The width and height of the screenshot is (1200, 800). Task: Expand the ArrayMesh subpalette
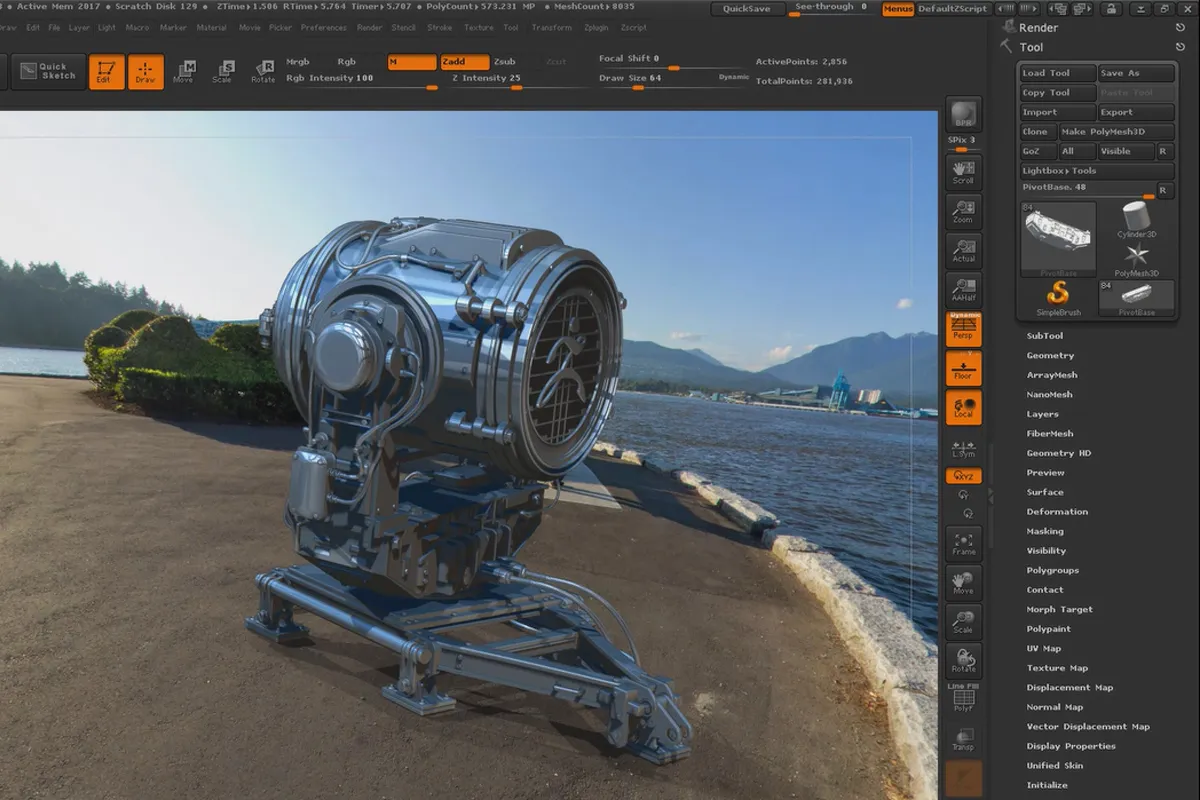[1052, 375]
